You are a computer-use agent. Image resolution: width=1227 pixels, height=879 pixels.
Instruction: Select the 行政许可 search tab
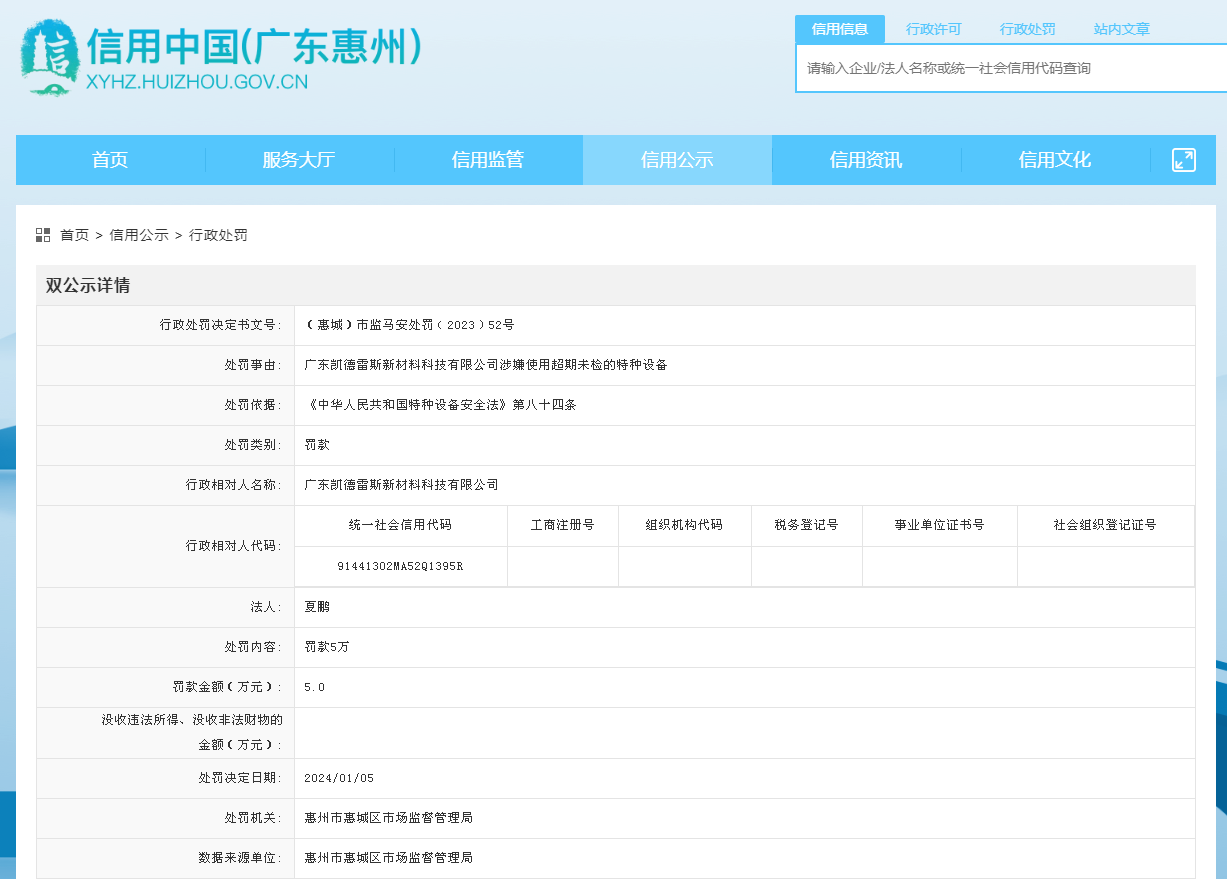[x=934, y=29]
